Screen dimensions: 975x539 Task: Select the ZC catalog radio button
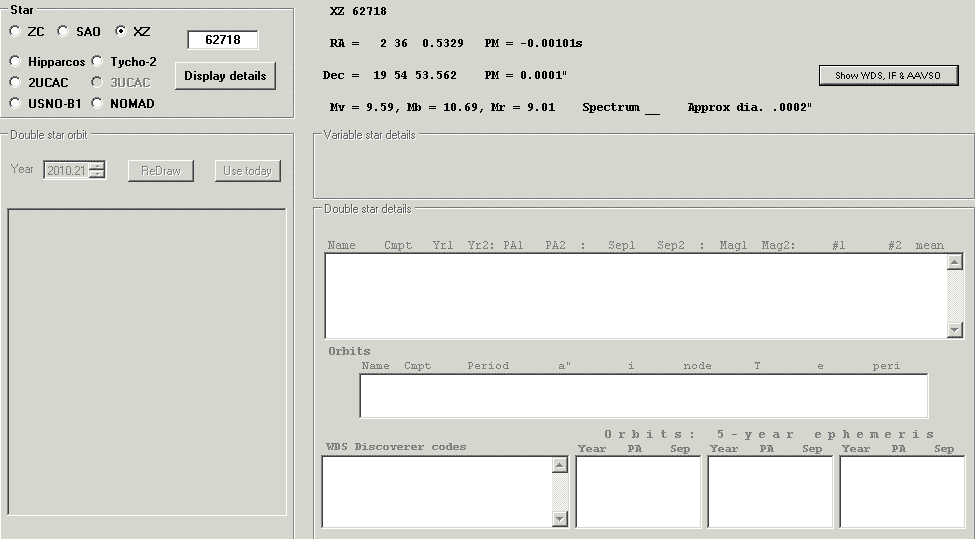pyautogui.click(x=16, y=31)
